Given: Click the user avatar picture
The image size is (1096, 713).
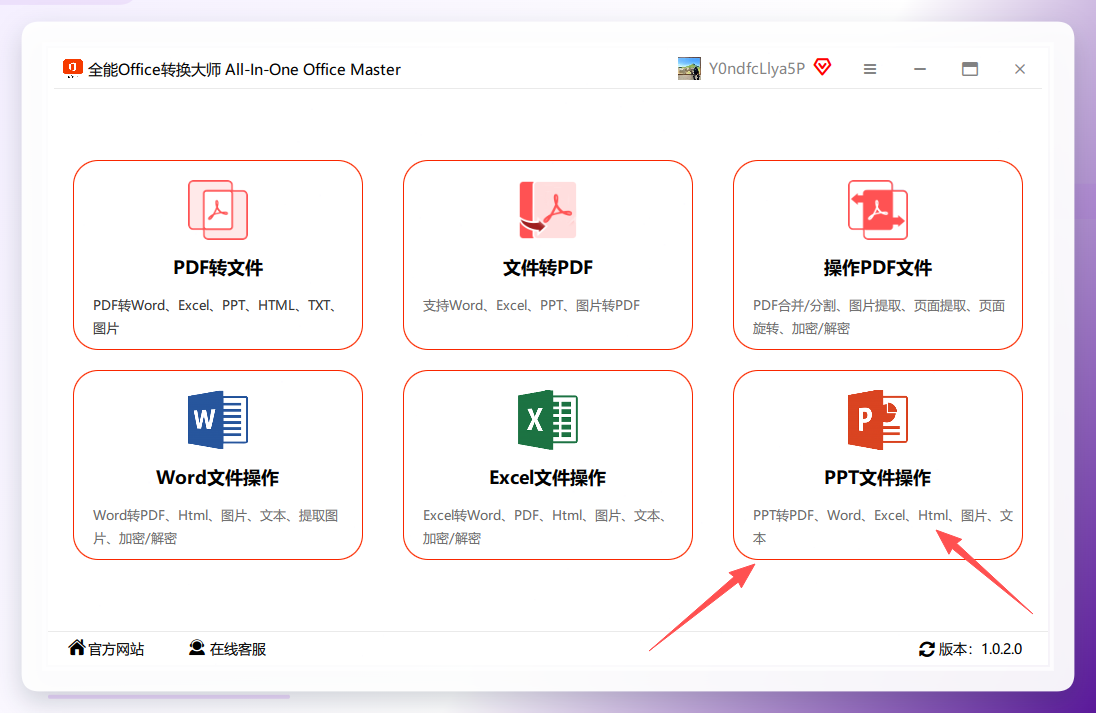Looking at the screenshot, I should pos(689,69).
